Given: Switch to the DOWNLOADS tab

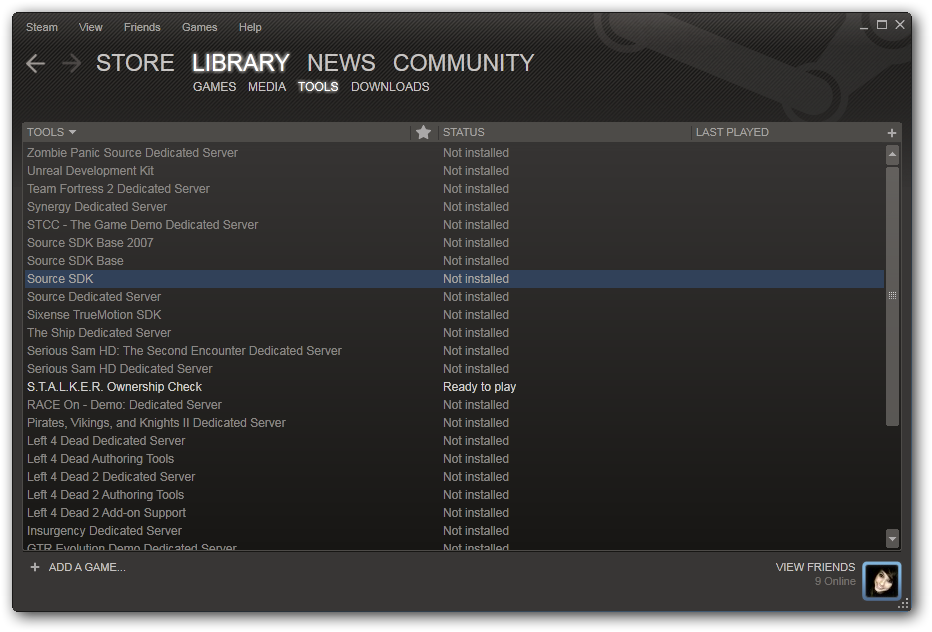Looking at the screenshot, I should click(390, 87).
